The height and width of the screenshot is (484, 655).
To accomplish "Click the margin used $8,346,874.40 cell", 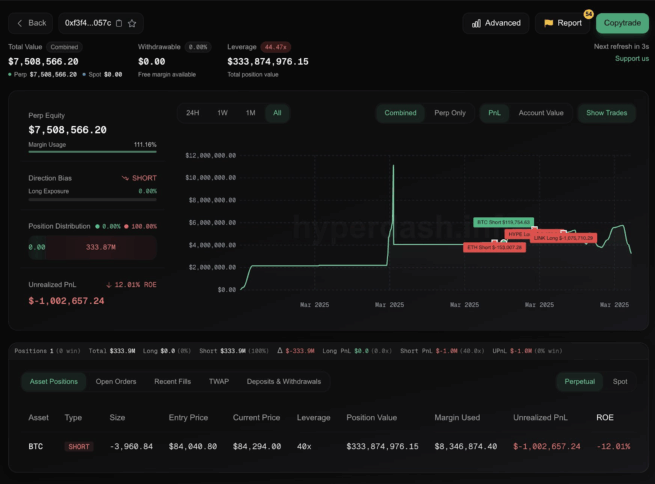I will coord(465,446).
